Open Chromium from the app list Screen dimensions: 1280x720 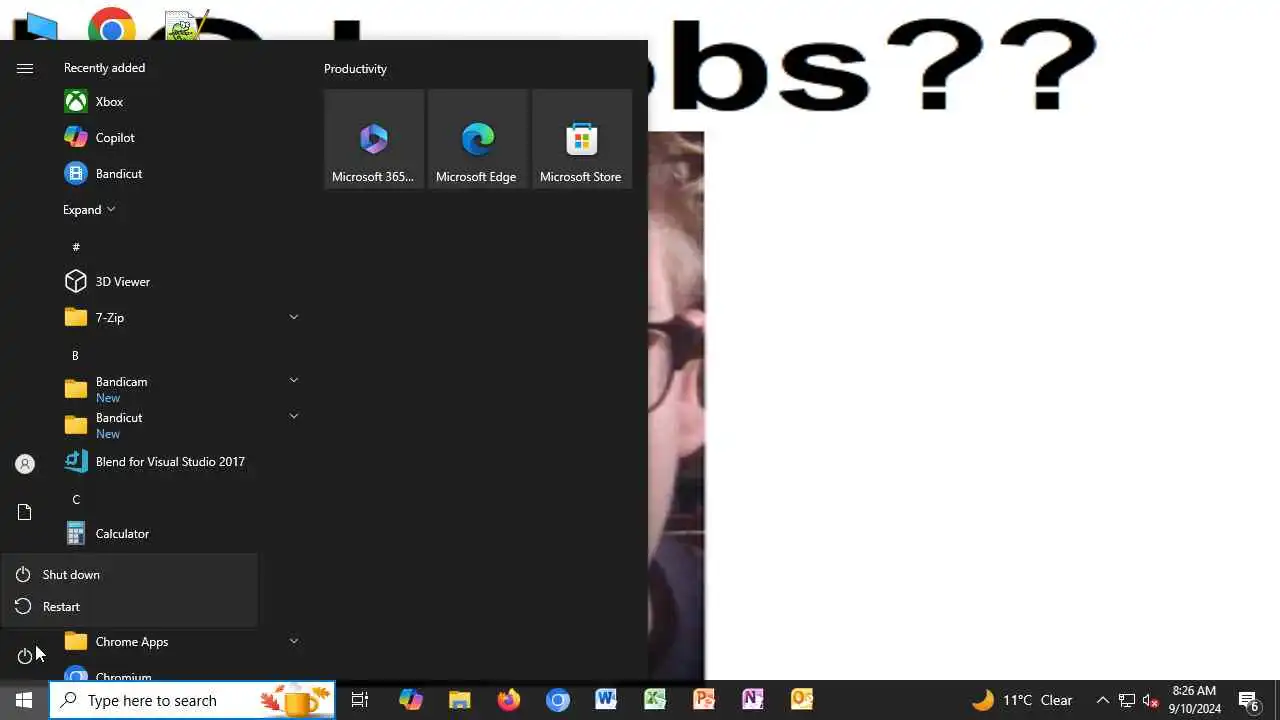[180, 674]
